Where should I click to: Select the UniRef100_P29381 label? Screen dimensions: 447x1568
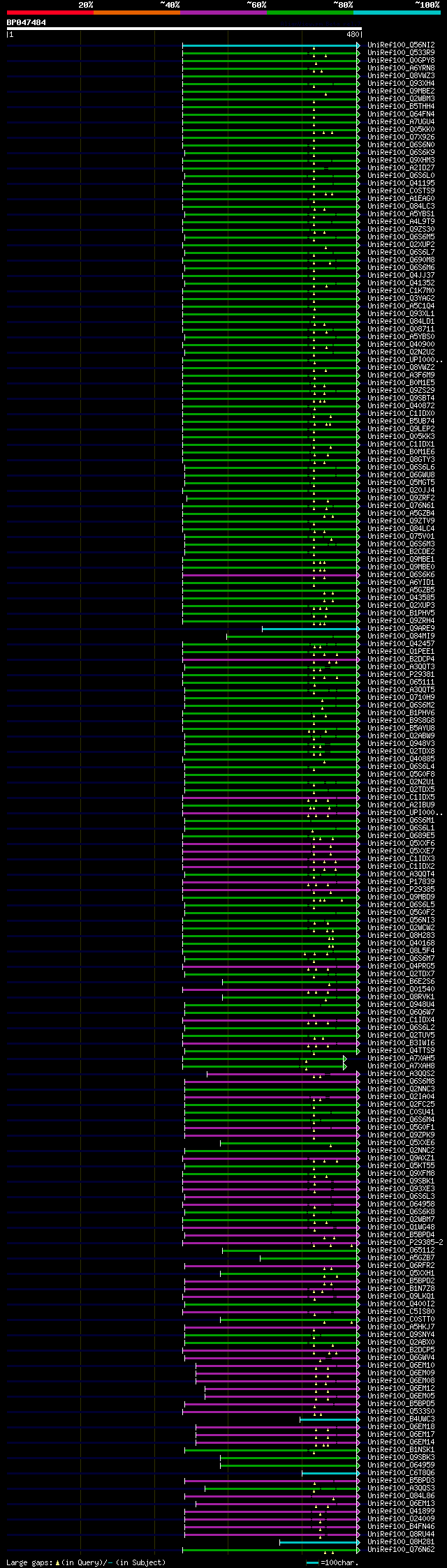coord(401,674)
